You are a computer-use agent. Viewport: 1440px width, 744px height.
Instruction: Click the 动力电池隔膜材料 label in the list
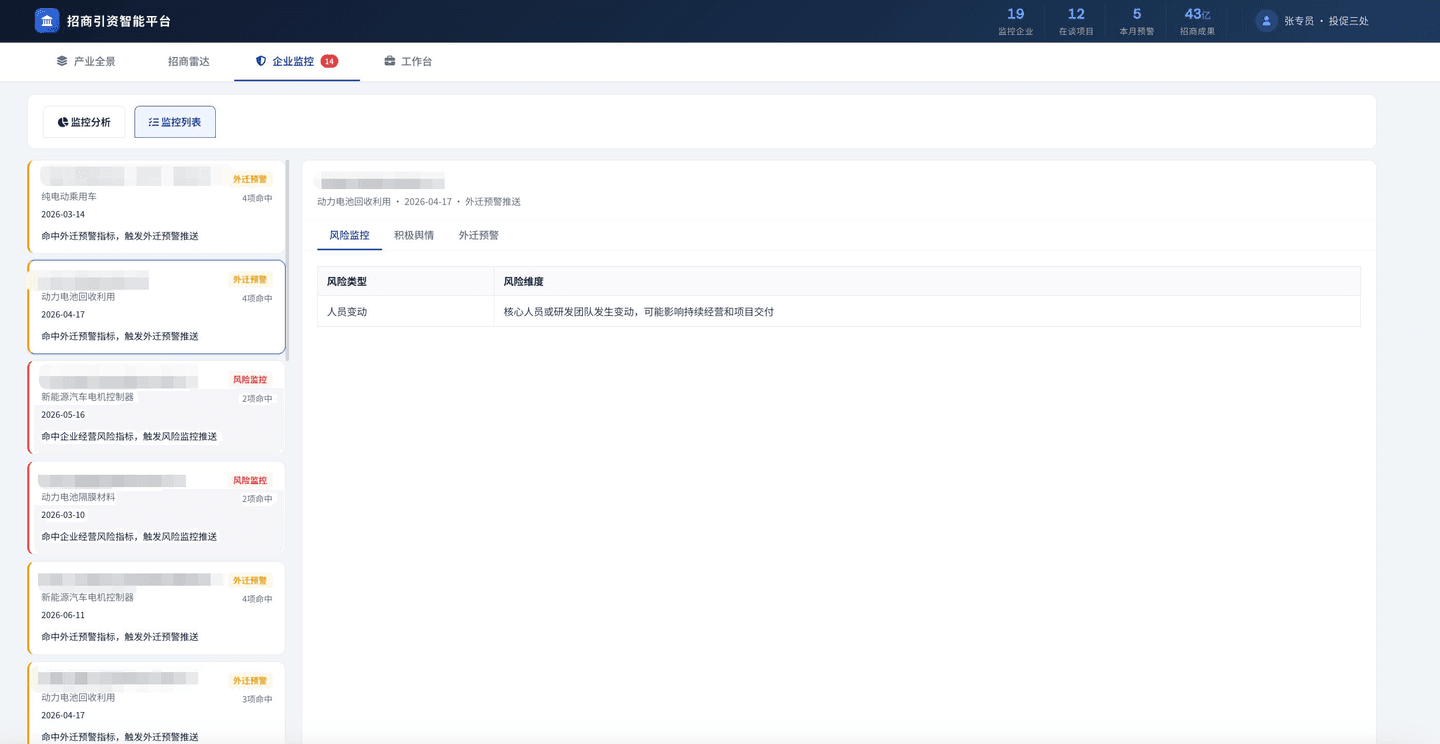(x=78, y=497)
